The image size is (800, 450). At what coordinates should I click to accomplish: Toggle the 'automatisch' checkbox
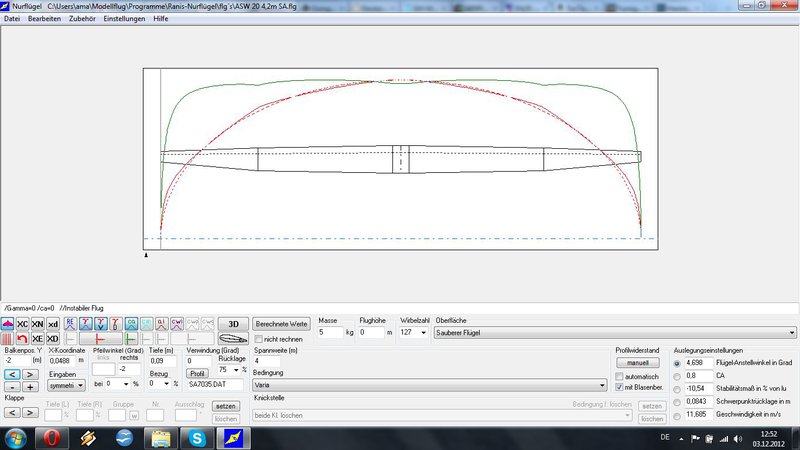click(x=619, y=376)
